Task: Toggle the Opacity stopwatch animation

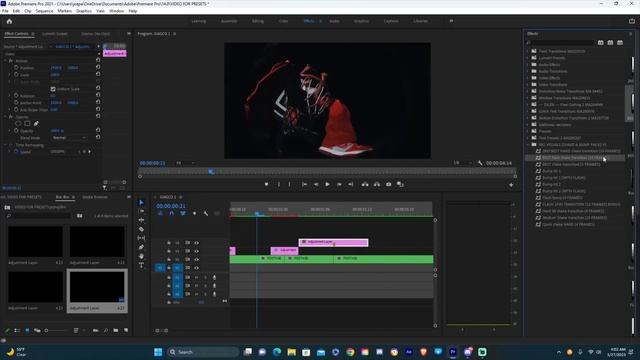Action: click(16, 131)
